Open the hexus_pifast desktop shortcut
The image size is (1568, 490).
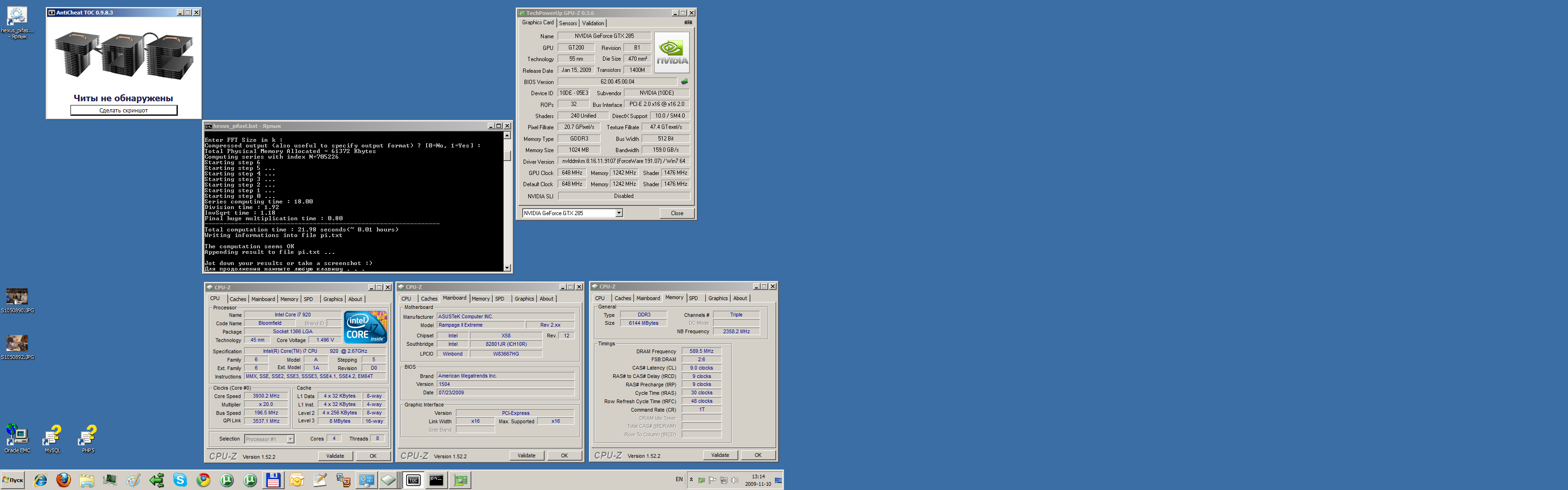17,23
